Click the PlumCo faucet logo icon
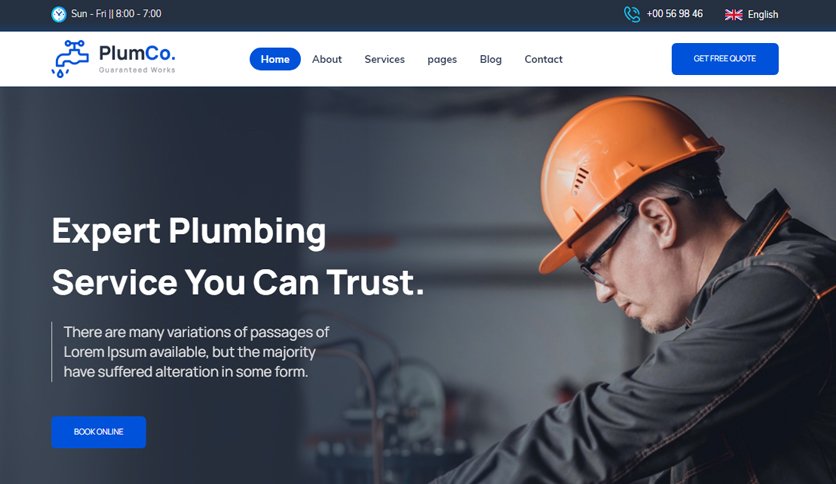Viewport: 836px width, 484px height. [70, 59]
